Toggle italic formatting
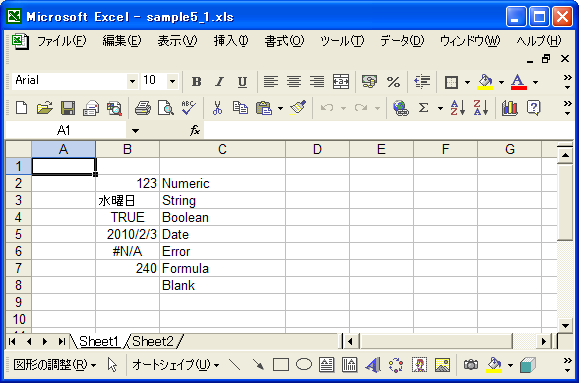The width and height of the screenshot is (579, 383). (x=219, y=82)
